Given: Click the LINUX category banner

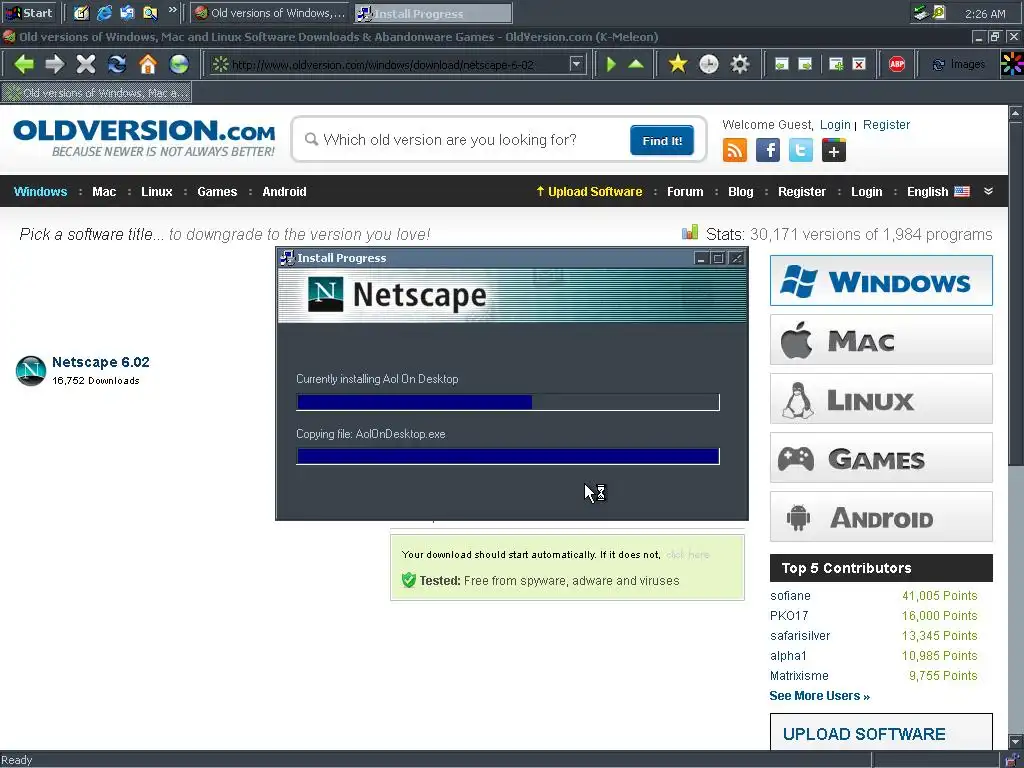Looking at the screenshot, I should (881, 398).
